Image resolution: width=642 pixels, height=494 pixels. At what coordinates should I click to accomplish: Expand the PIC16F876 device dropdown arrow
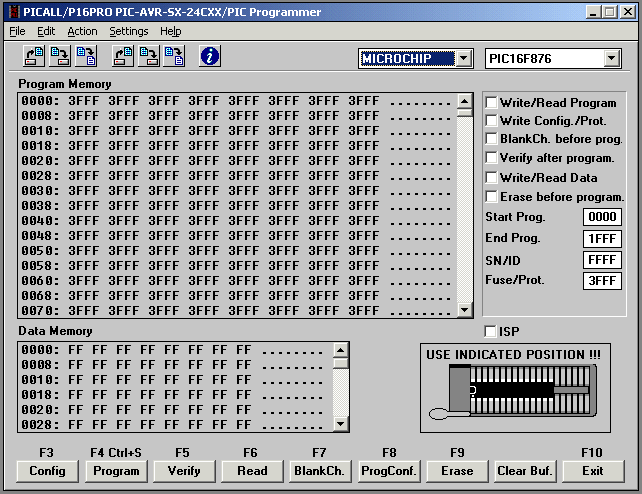pos(611,59)
